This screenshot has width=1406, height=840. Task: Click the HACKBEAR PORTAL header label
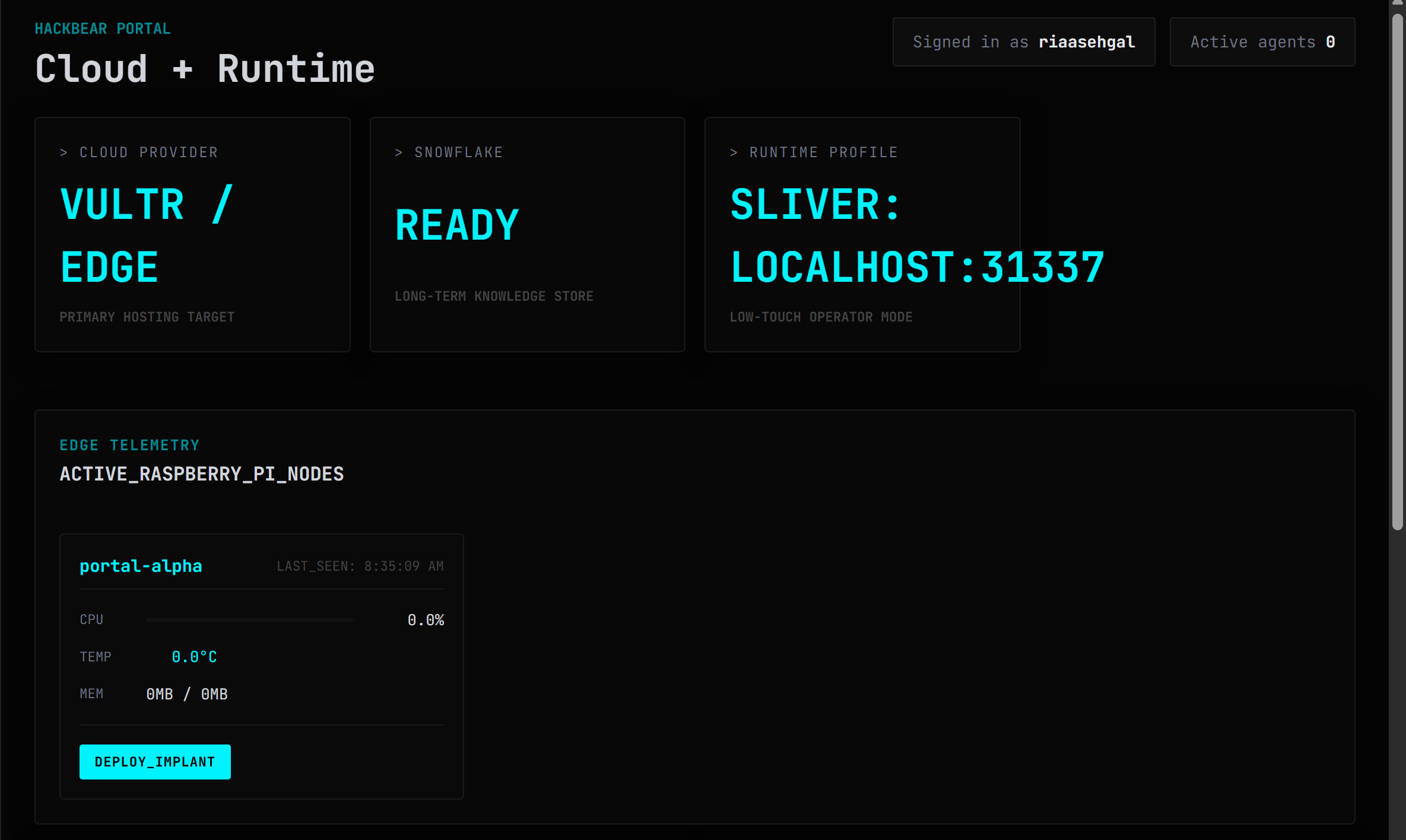tap(103, 28)
